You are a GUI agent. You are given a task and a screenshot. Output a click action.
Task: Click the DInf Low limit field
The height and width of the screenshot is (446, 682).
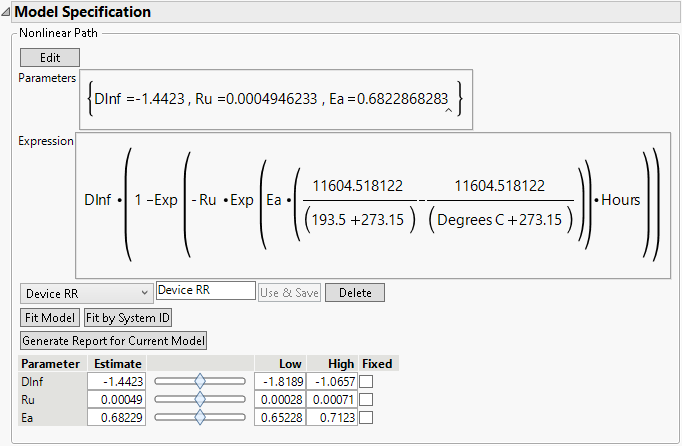tap(279, 381)
